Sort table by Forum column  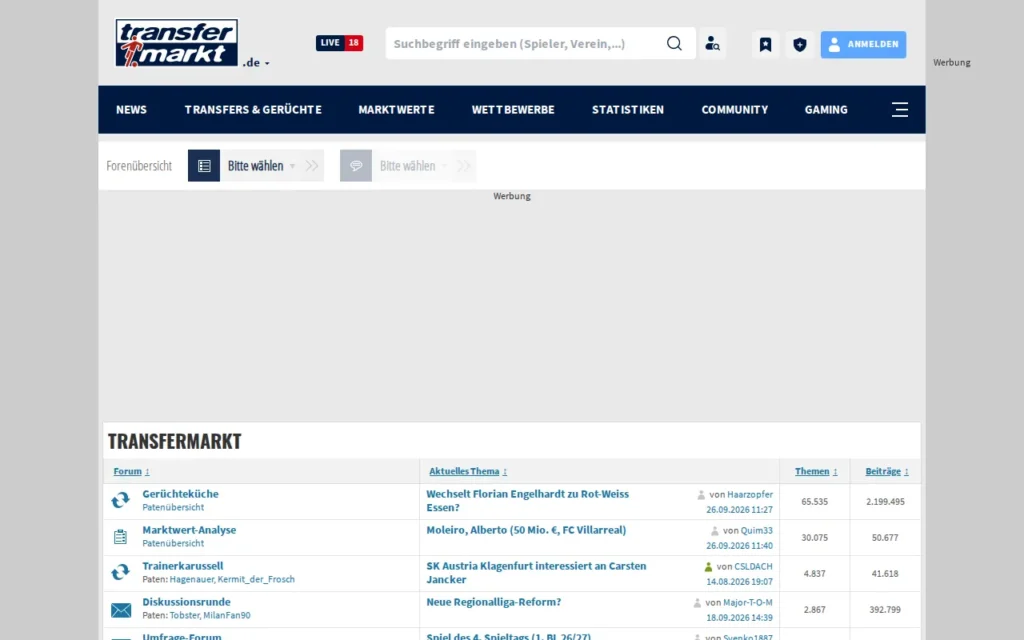[x=131, y=472]
